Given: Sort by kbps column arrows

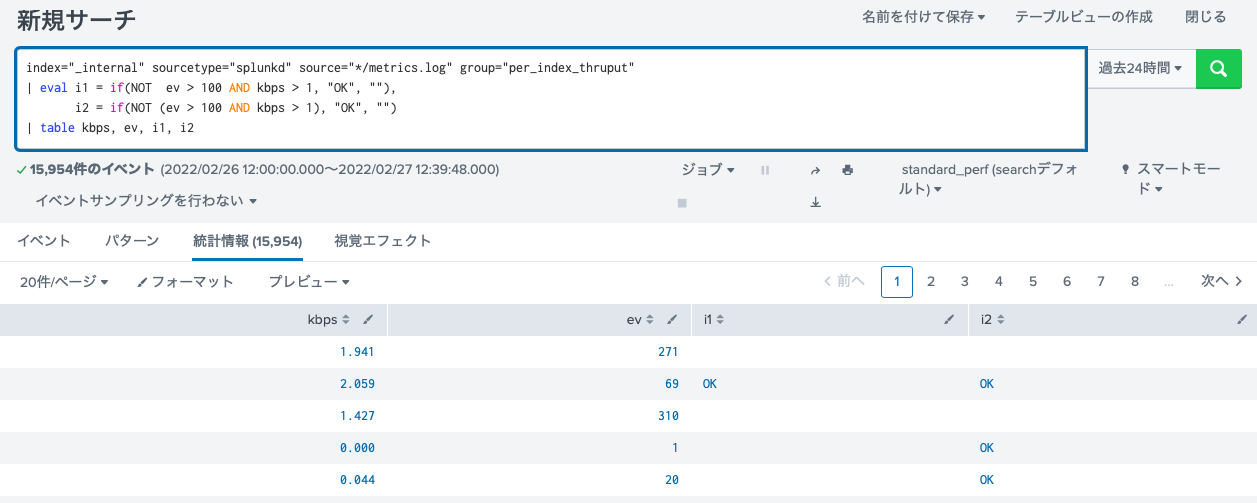Looking at the screenshot, I should tap(346, 320).
